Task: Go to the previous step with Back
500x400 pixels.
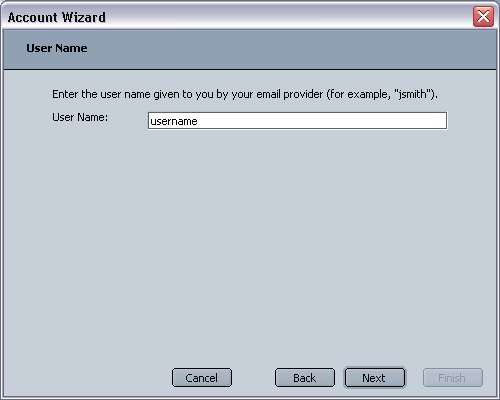Action: tap(305, 378)
